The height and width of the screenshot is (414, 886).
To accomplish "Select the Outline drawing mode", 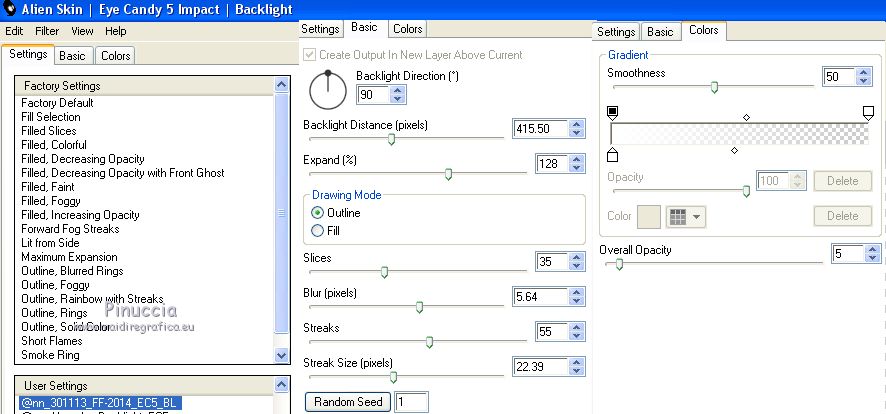I will [x=318, y=213].
